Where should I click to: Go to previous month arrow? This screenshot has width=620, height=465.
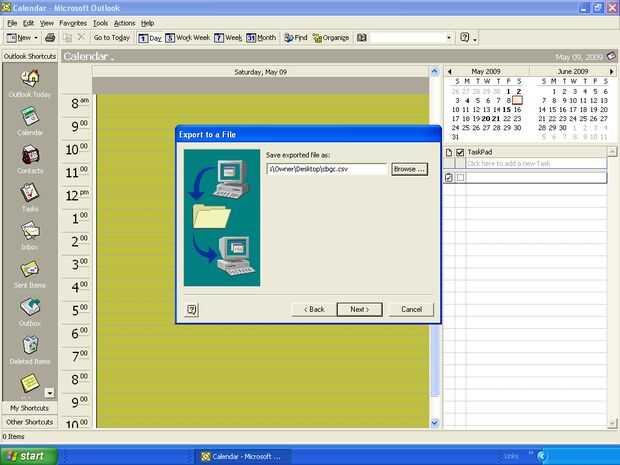449,72
